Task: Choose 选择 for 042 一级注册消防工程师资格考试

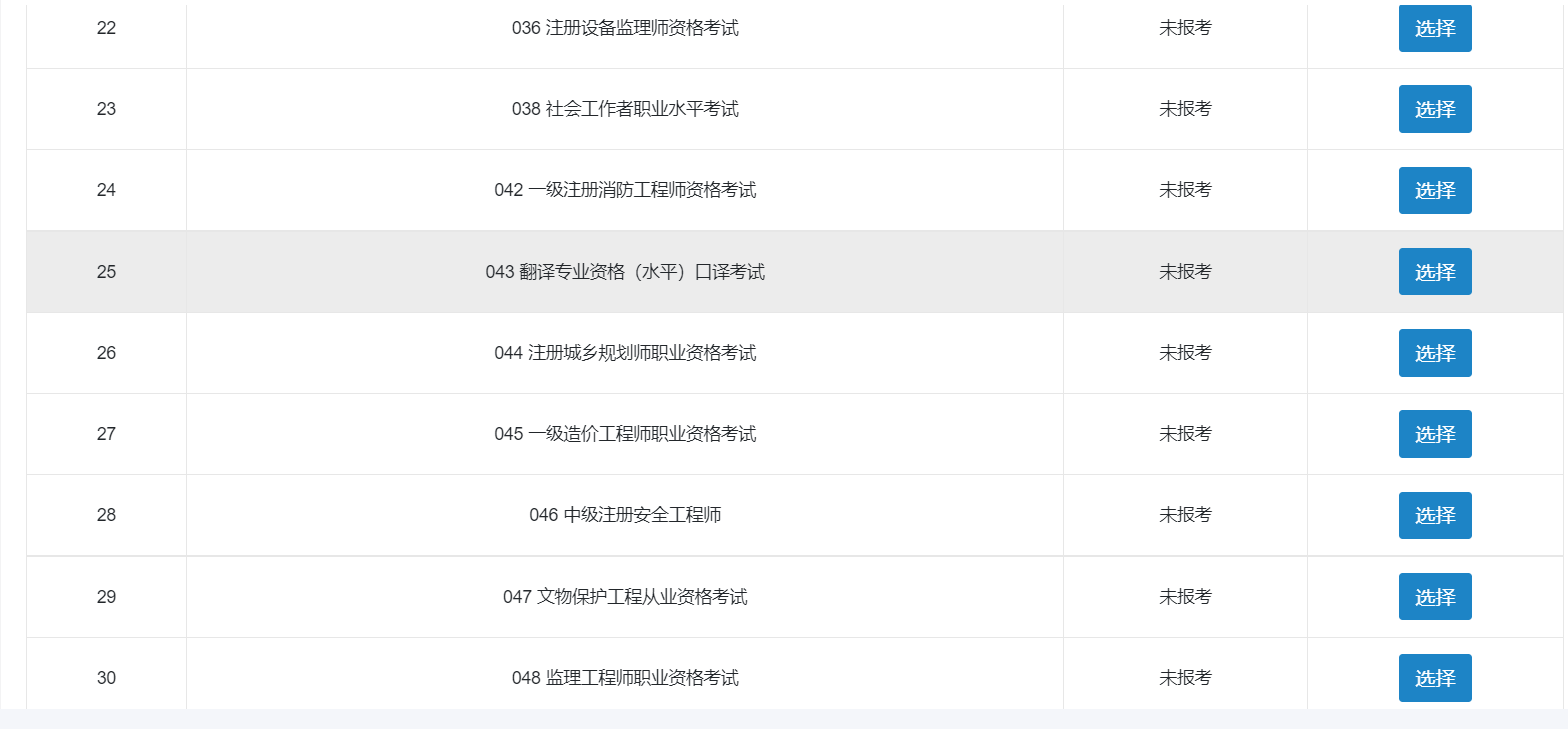Action: click(x=1435, y=190)
